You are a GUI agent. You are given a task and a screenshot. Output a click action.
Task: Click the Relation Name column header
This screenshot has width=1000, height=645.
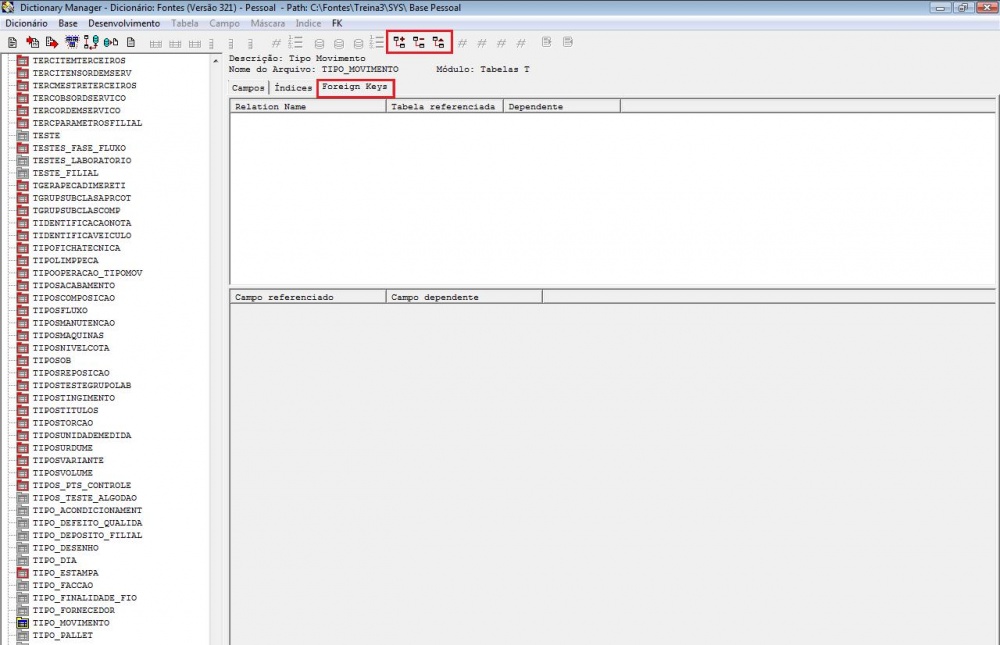pos(308,106)
